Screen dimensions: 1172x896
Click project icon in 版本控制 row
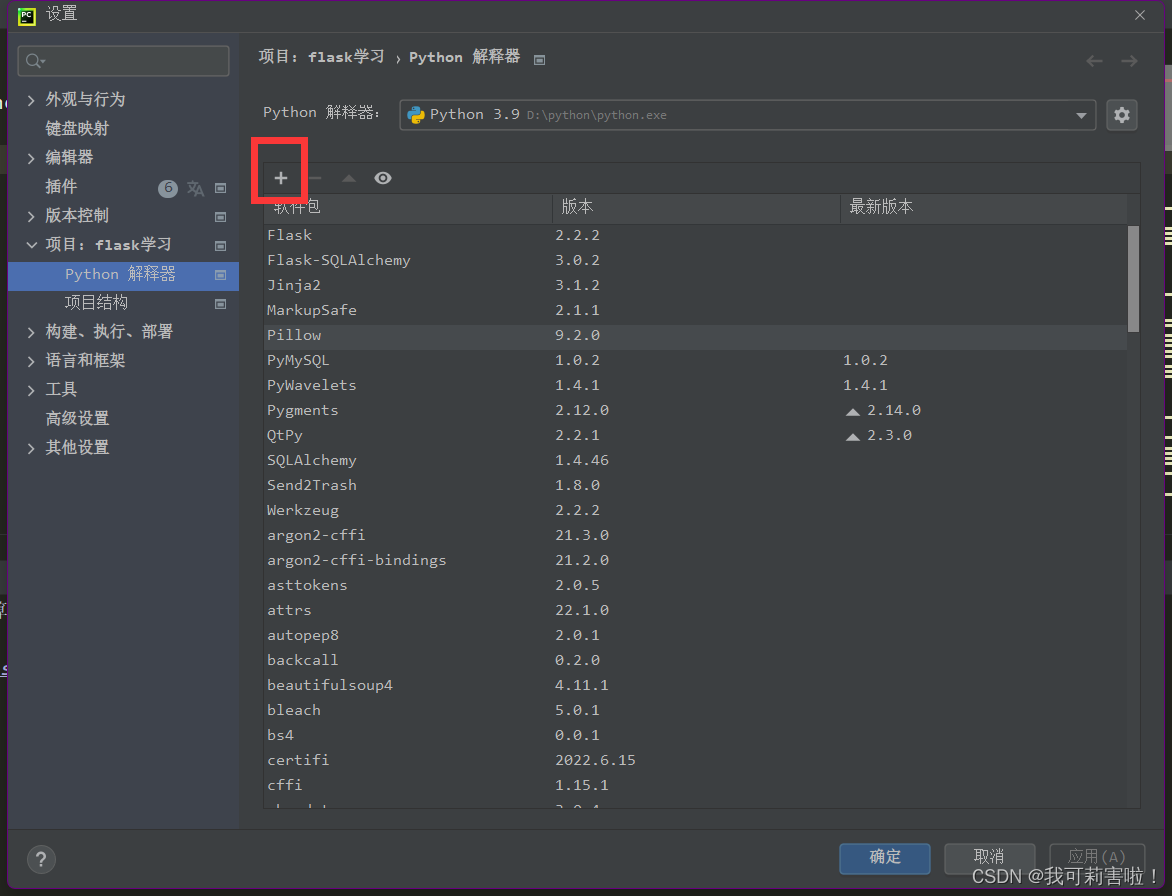pos(220,217)
